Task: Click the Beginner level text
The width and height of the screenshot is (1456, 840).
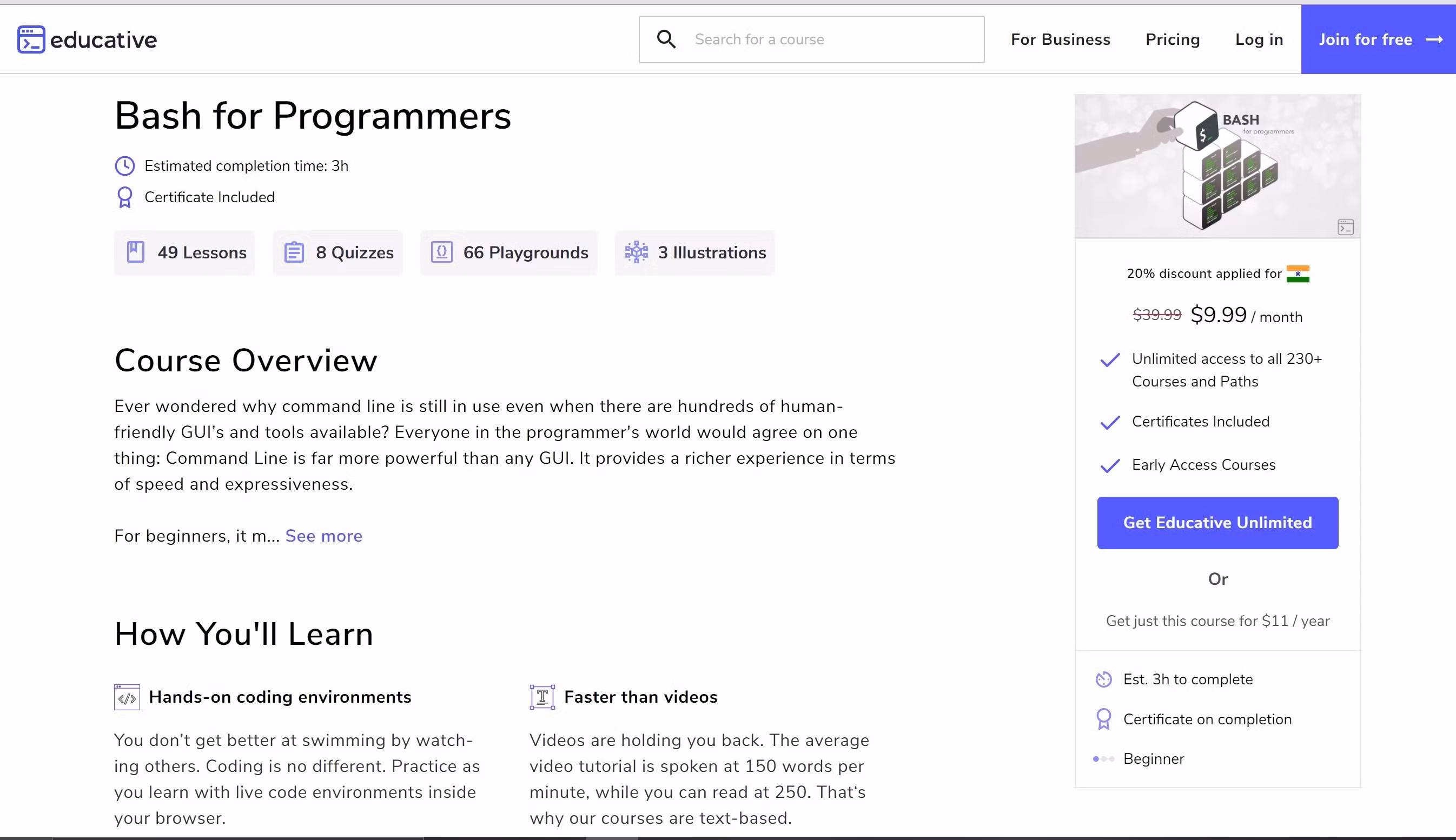Action: tap(1154, 759)
